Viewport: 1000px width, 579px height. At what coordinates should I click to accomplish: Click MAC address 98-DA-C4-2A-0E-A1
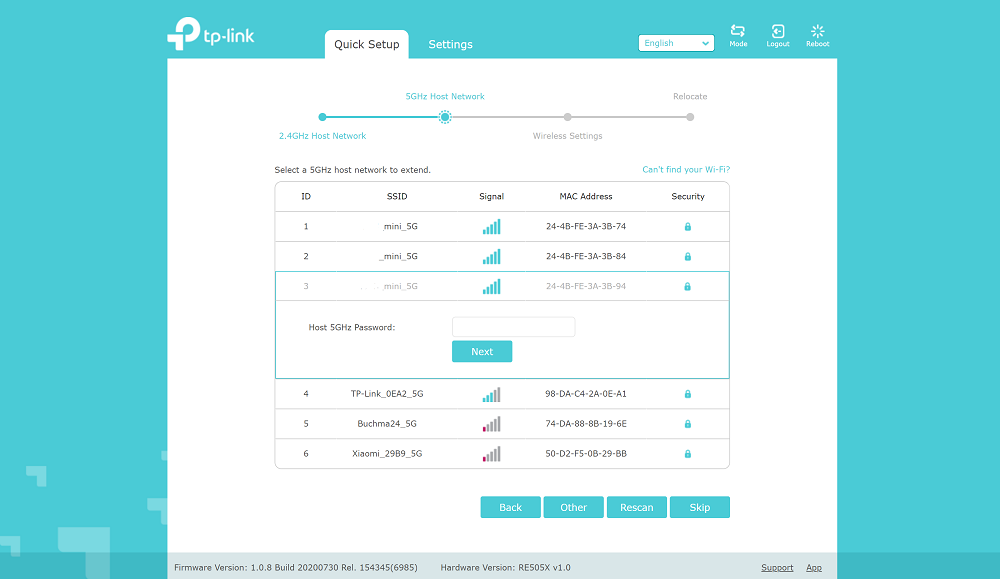coord(585,394)
